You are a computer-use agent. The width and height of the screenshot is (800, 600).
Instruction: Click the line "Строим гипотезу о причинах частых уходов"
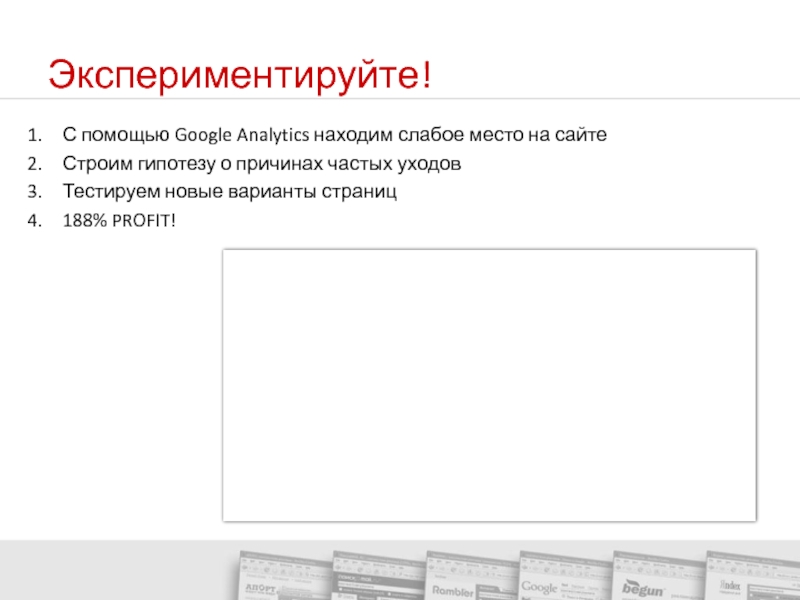pos(262,163)
